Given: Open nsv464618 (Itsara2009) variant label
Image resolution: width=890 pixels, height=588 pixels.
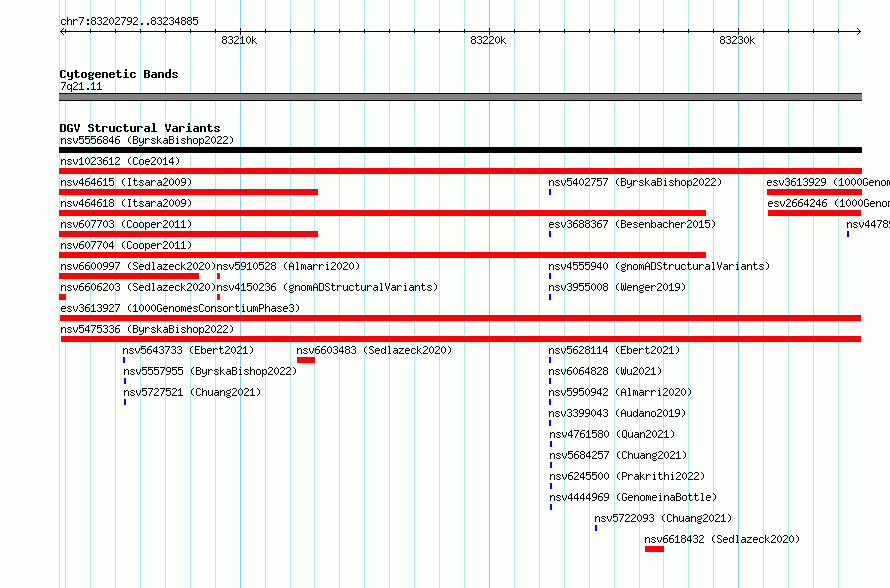Looking at the screenshot, I should point(126,203).
